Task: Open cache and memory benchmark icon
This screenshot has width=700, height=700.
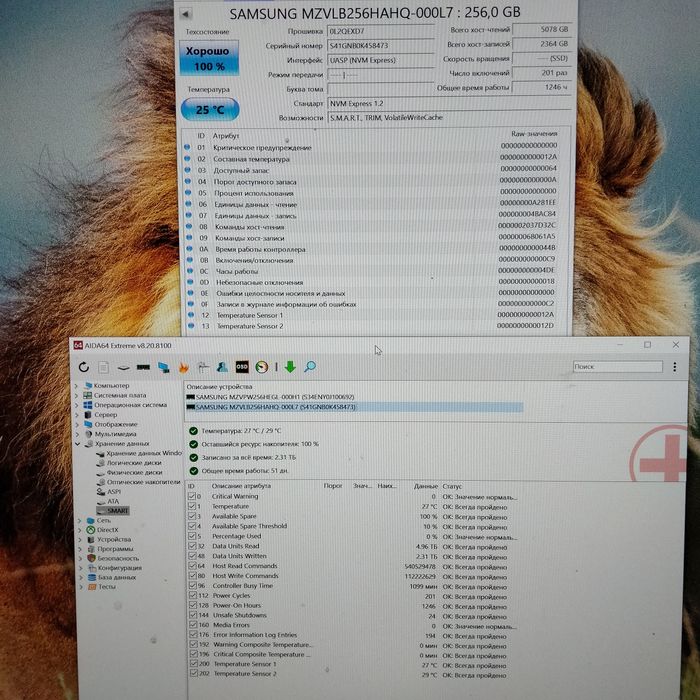Action: (143, 367)
